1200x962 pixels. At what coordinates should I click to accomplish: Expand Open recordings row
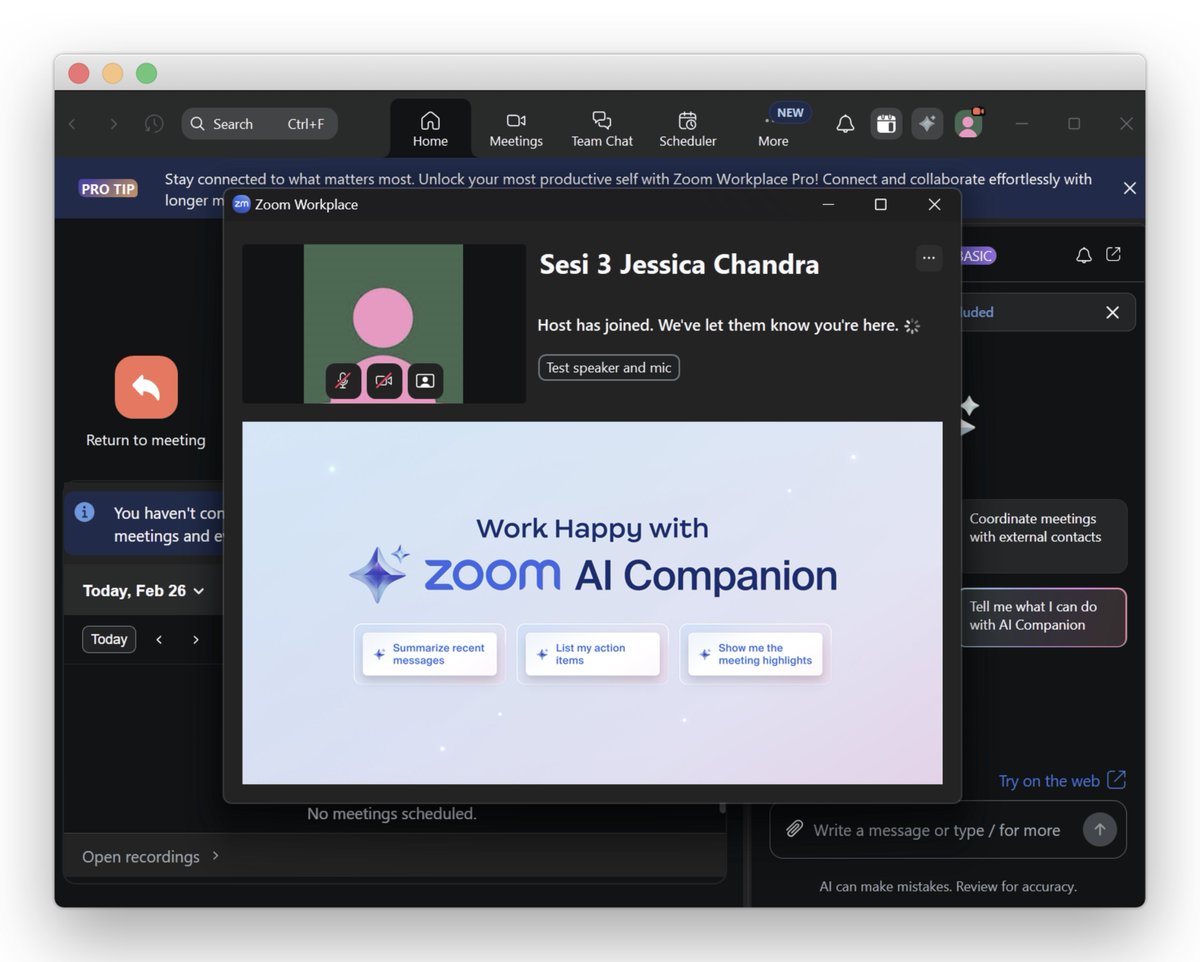pyautogui.click(x=394, y=857)
